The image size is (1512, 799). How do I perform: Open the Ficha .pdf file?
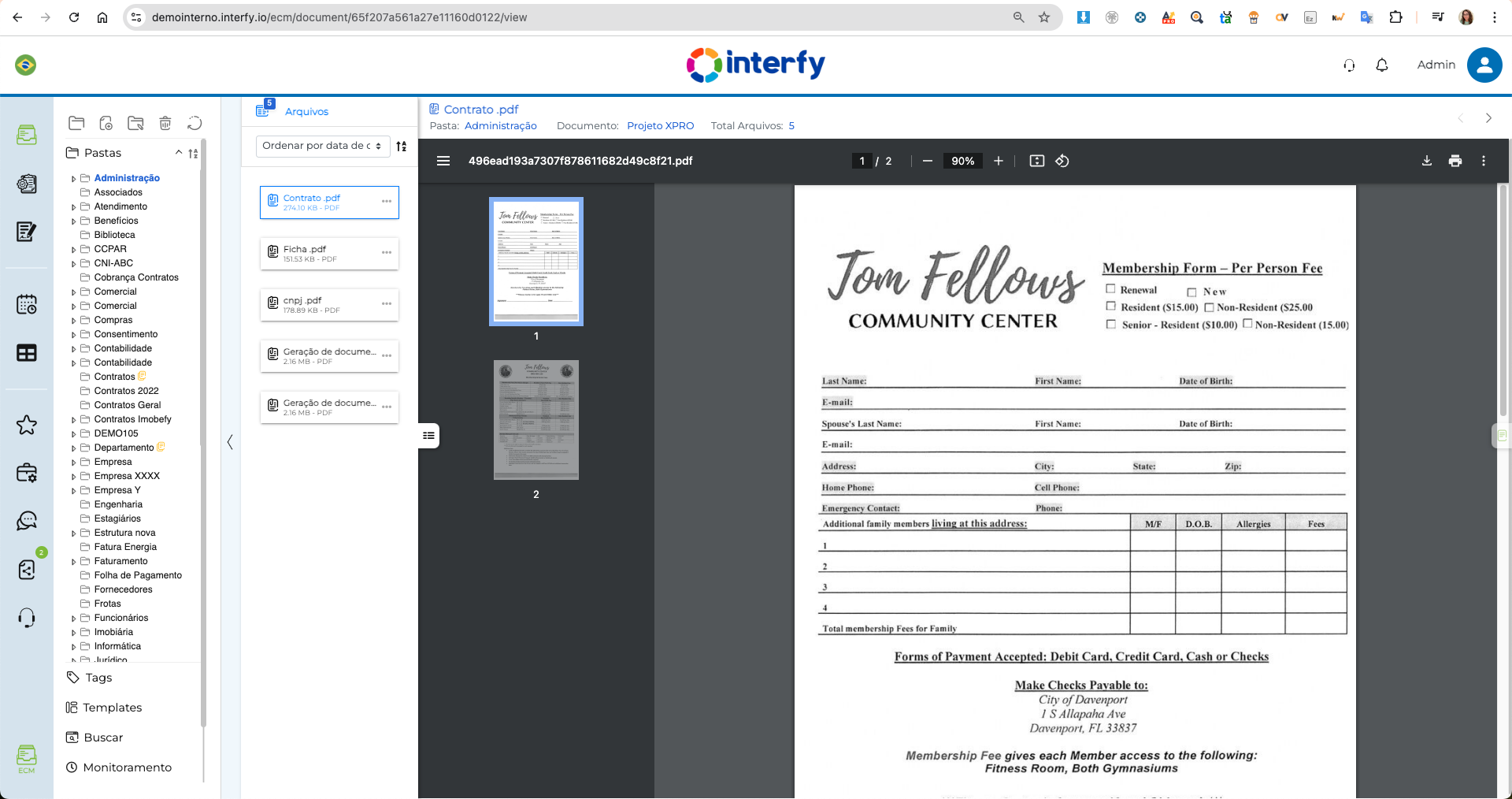329,254
